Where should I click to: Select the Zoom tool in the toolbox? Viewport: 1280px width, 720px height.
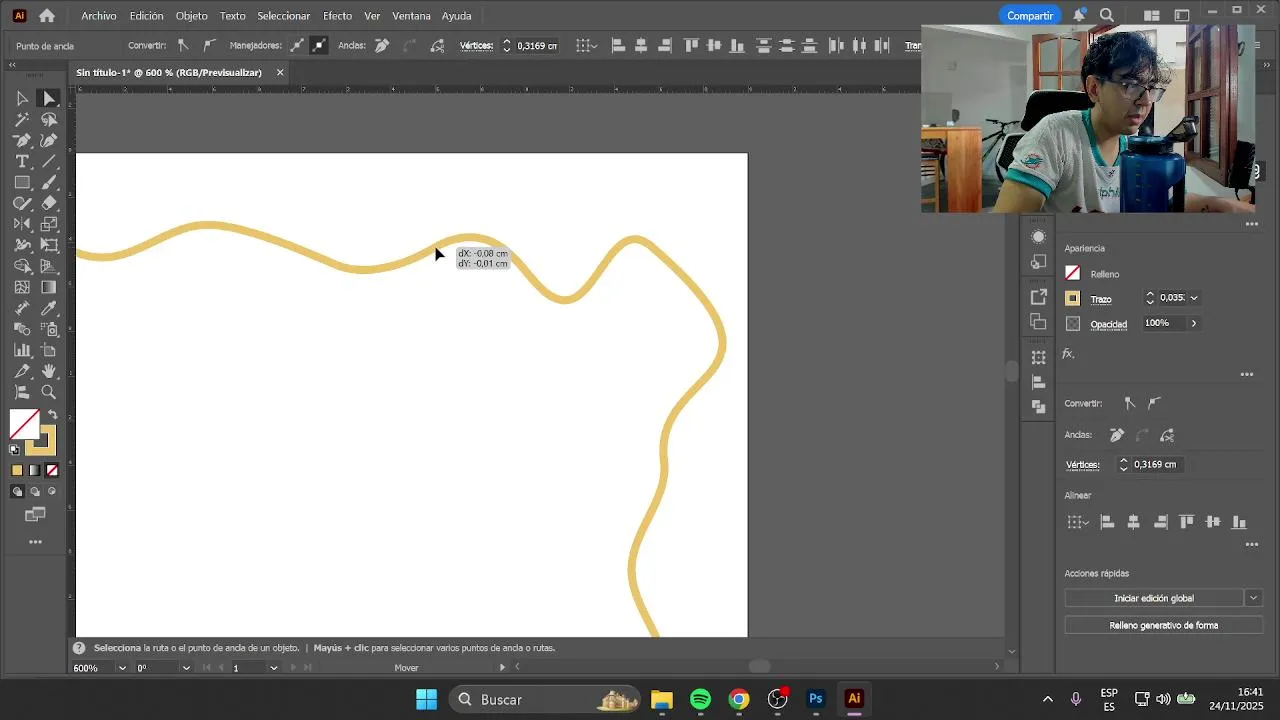(x=48, y=393)
